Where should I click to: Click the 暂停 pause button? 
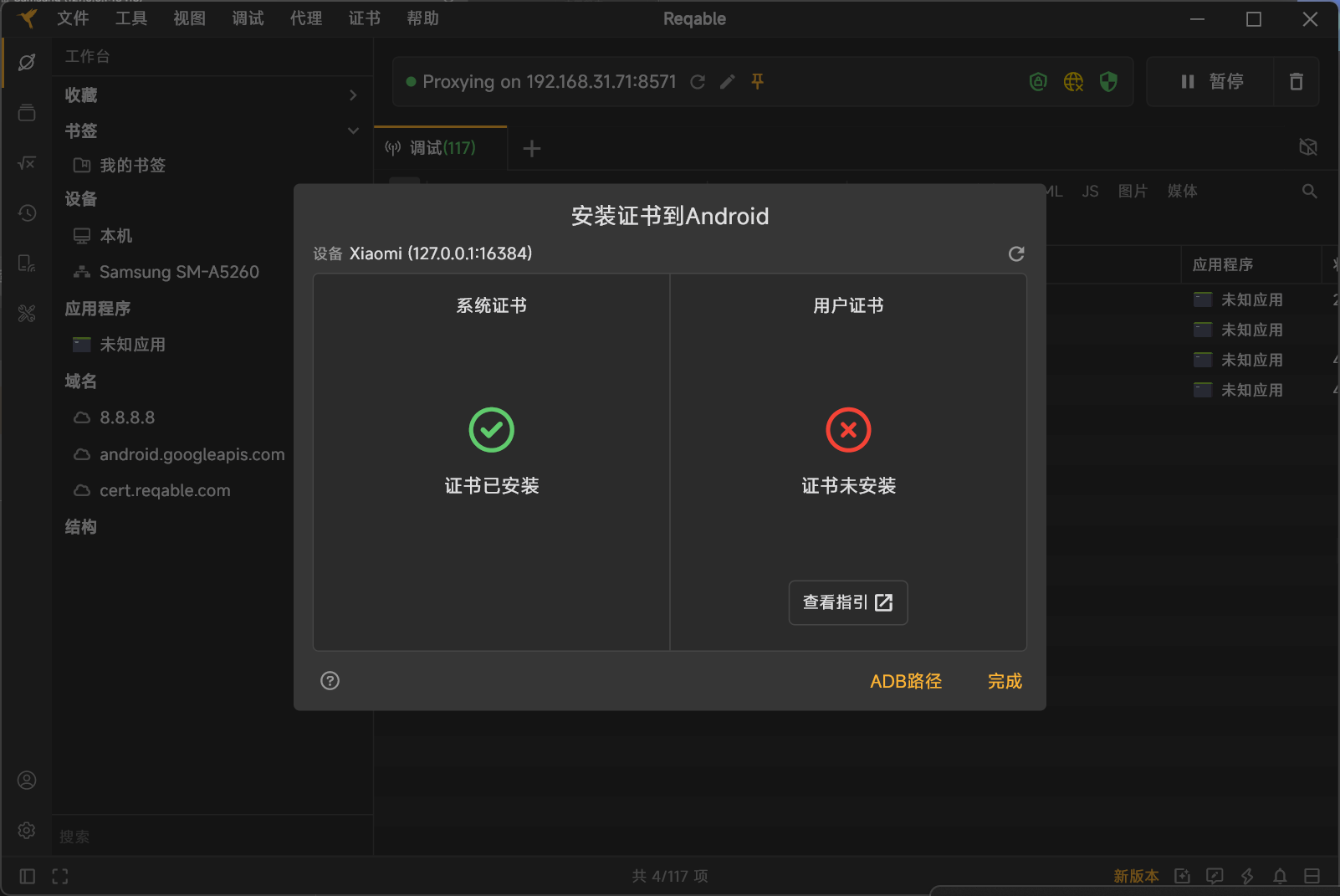1211,81
